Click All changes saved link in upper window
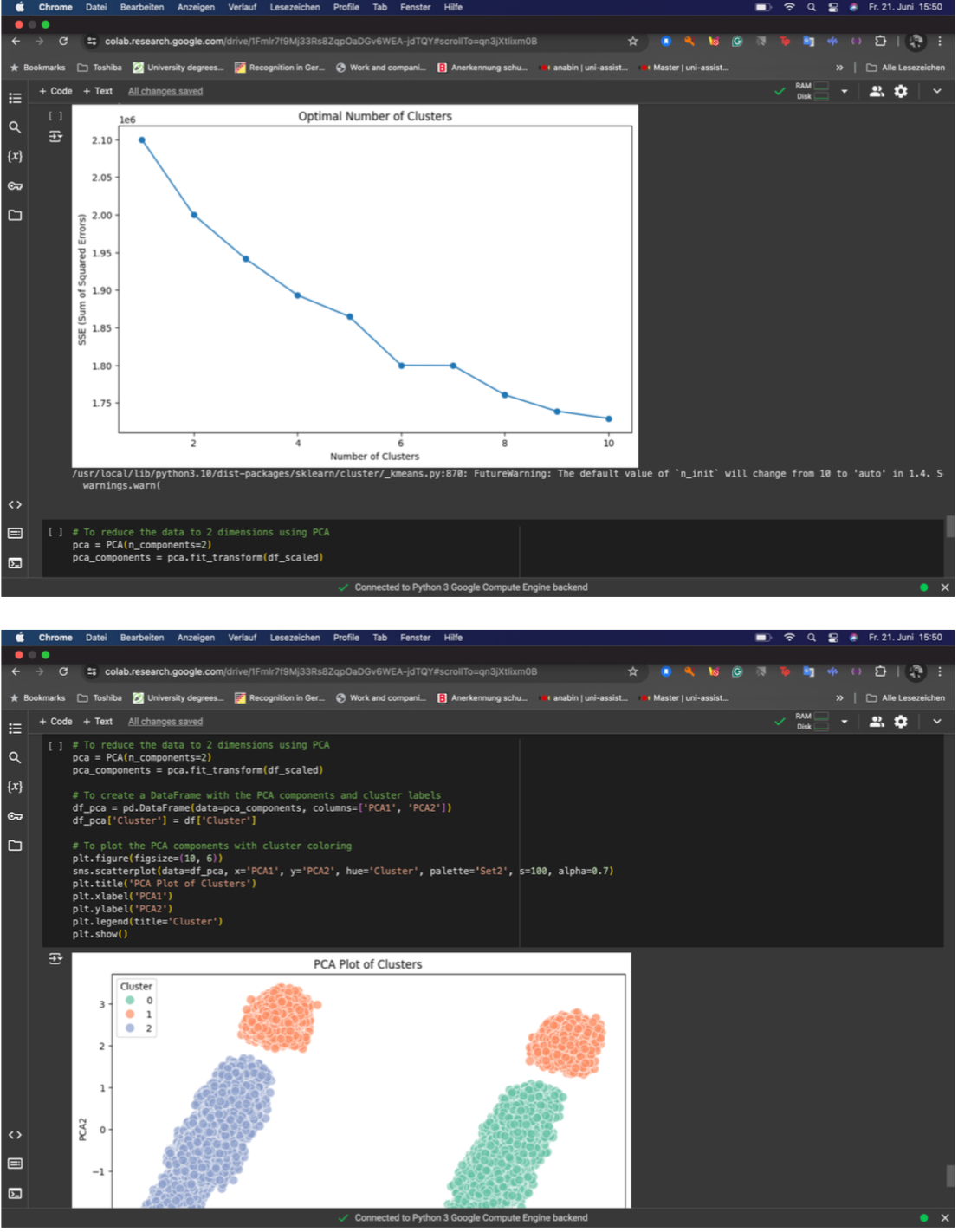Image resolution: width=971 pixels, height=1232 pixels. coord(165,91)
